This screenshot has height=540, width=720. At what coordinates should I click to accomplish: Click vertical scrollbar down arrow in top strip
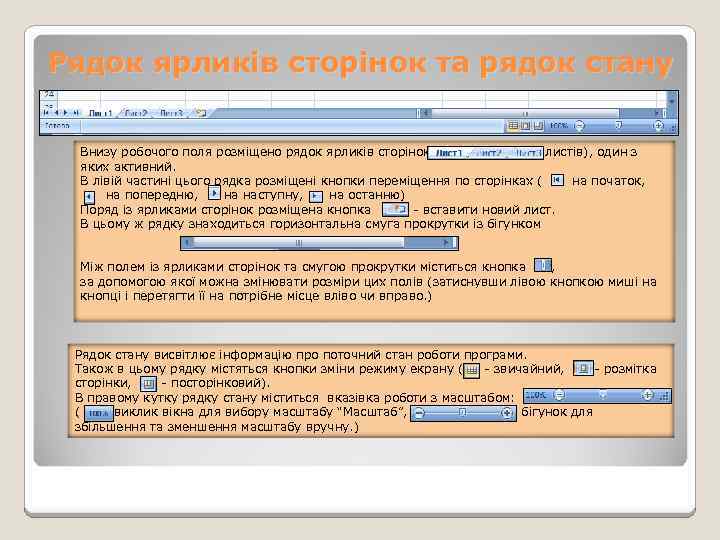tap(672, 99)
